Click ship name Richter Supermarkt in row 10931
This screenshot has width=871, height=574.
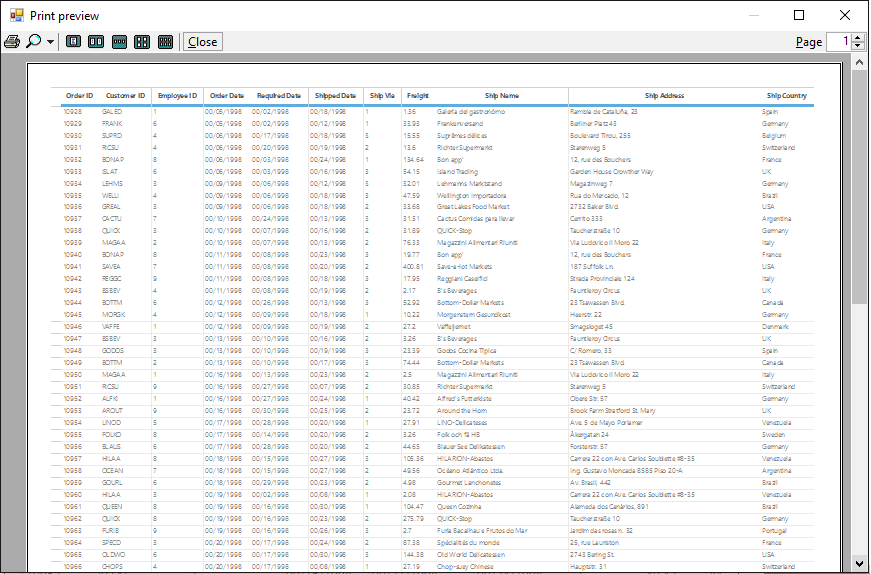click(x=464, y=148)
